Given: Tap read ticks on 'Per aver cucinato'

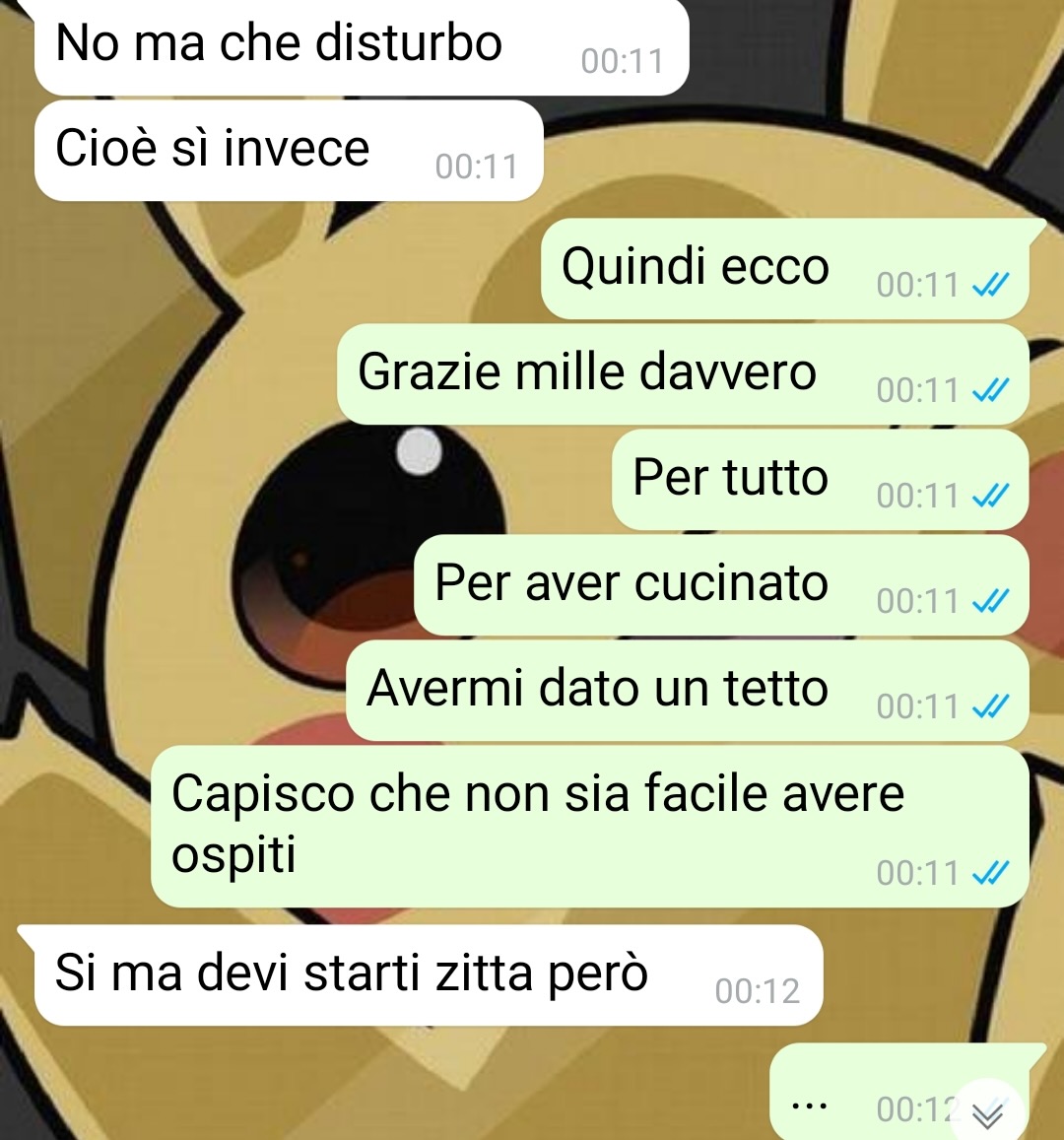Looking at the screenshot, I should click(x=990, y=600).
